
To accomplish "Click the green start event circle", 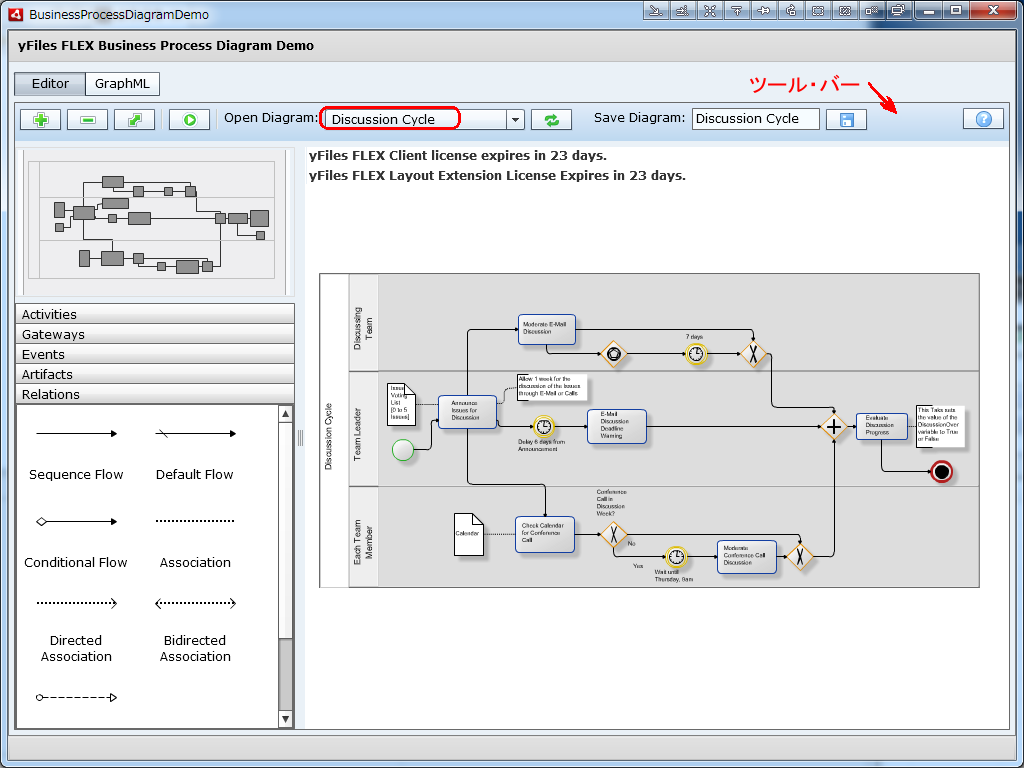I will 403,449.
